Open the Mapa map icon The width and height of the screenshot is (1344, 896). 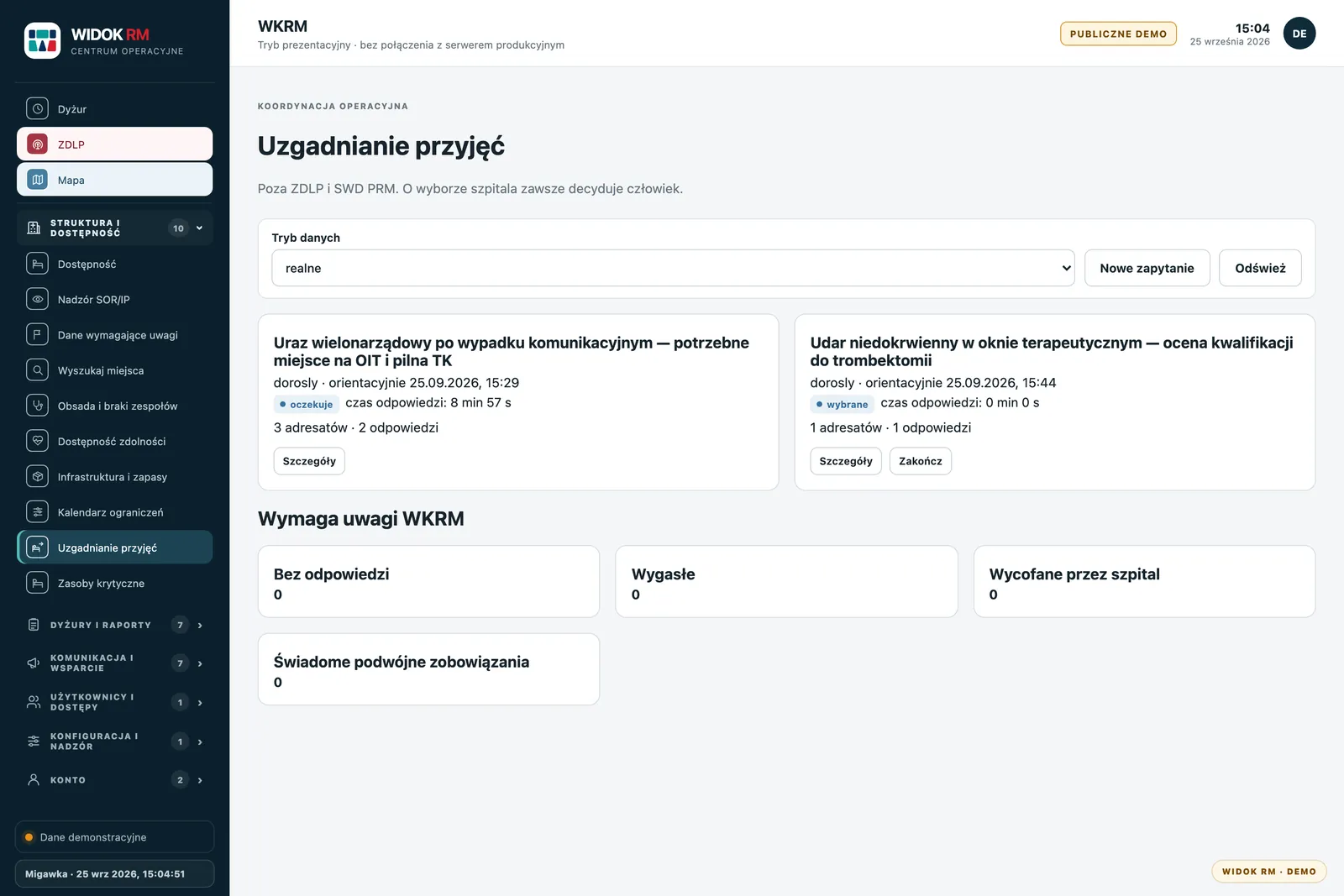pos(37,180)
